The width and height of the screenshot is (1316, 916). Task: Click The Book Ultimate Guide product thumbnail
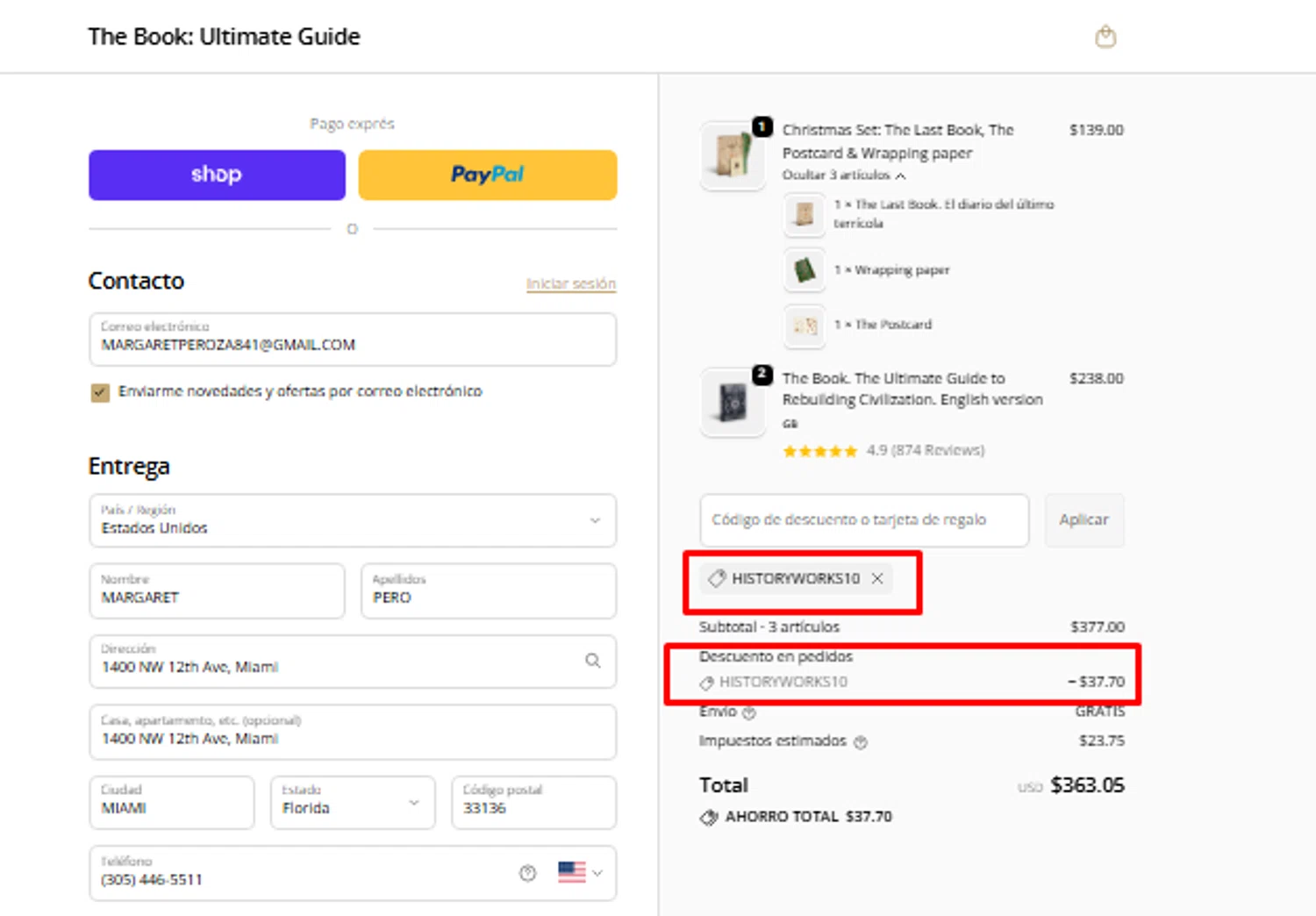click(732, 403)
